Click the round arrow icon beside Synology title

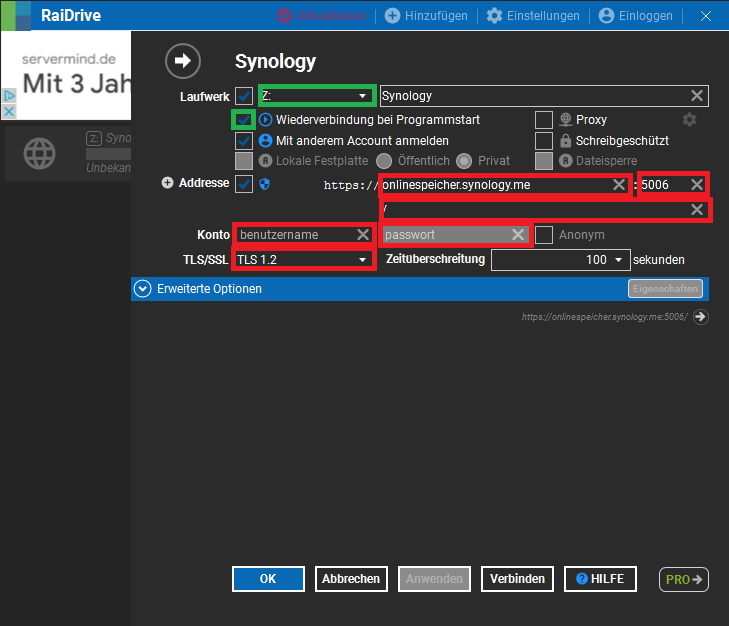point(183,61)
